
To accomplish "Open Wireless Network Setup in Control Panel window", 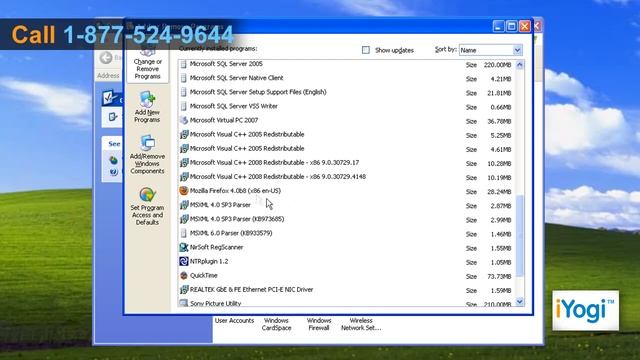I will coord(361,324).
